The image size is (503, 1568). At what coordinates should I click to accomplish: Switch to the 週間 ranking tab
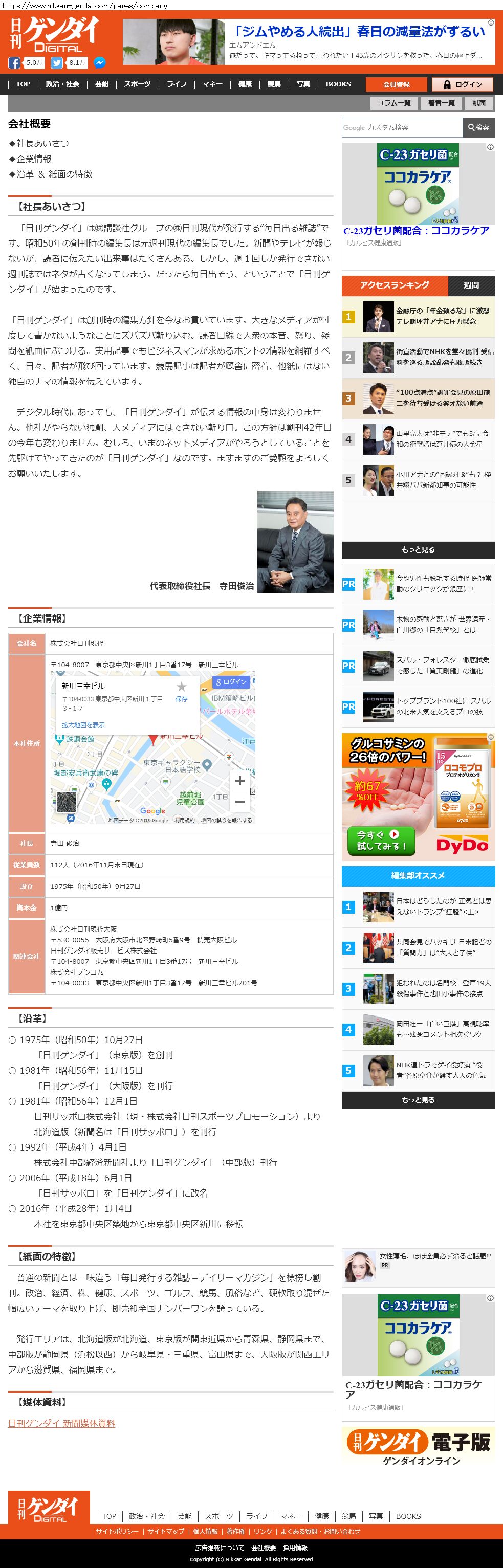click(x=471, y=285)
